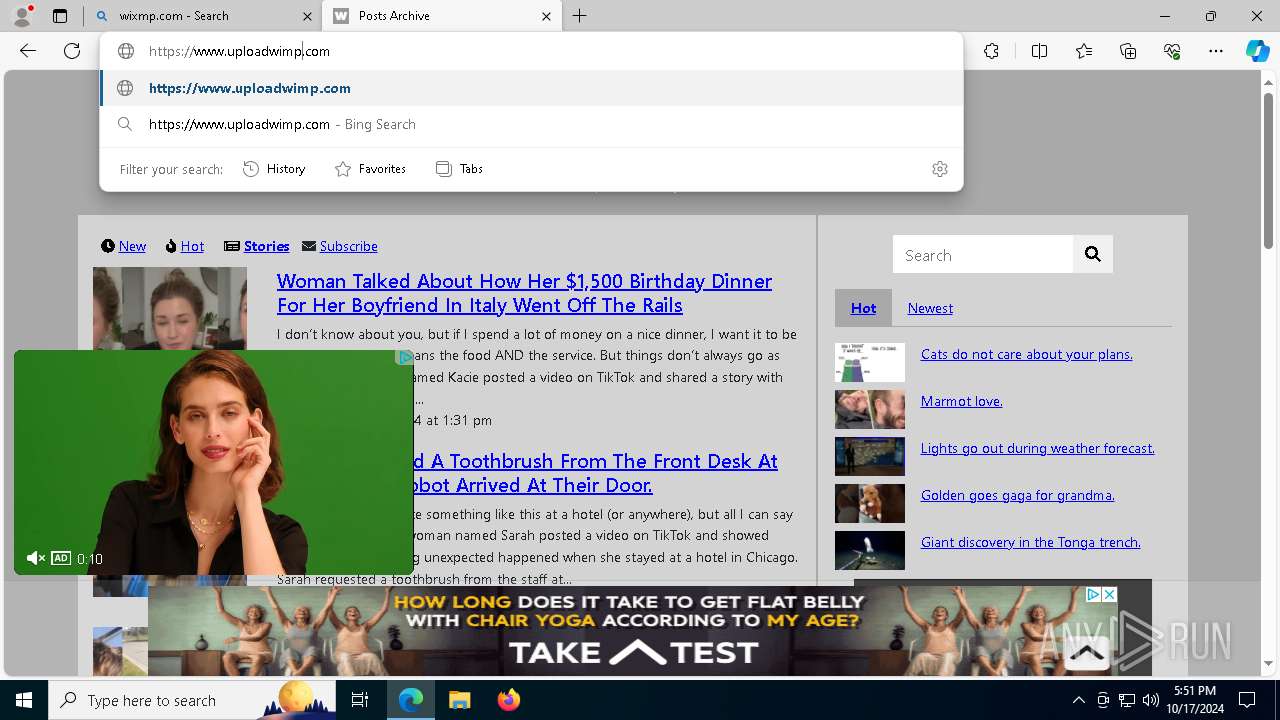The image size is (1280, 720).
Task: Click the weather forecast thumbnail
Action: pos(870,457)
